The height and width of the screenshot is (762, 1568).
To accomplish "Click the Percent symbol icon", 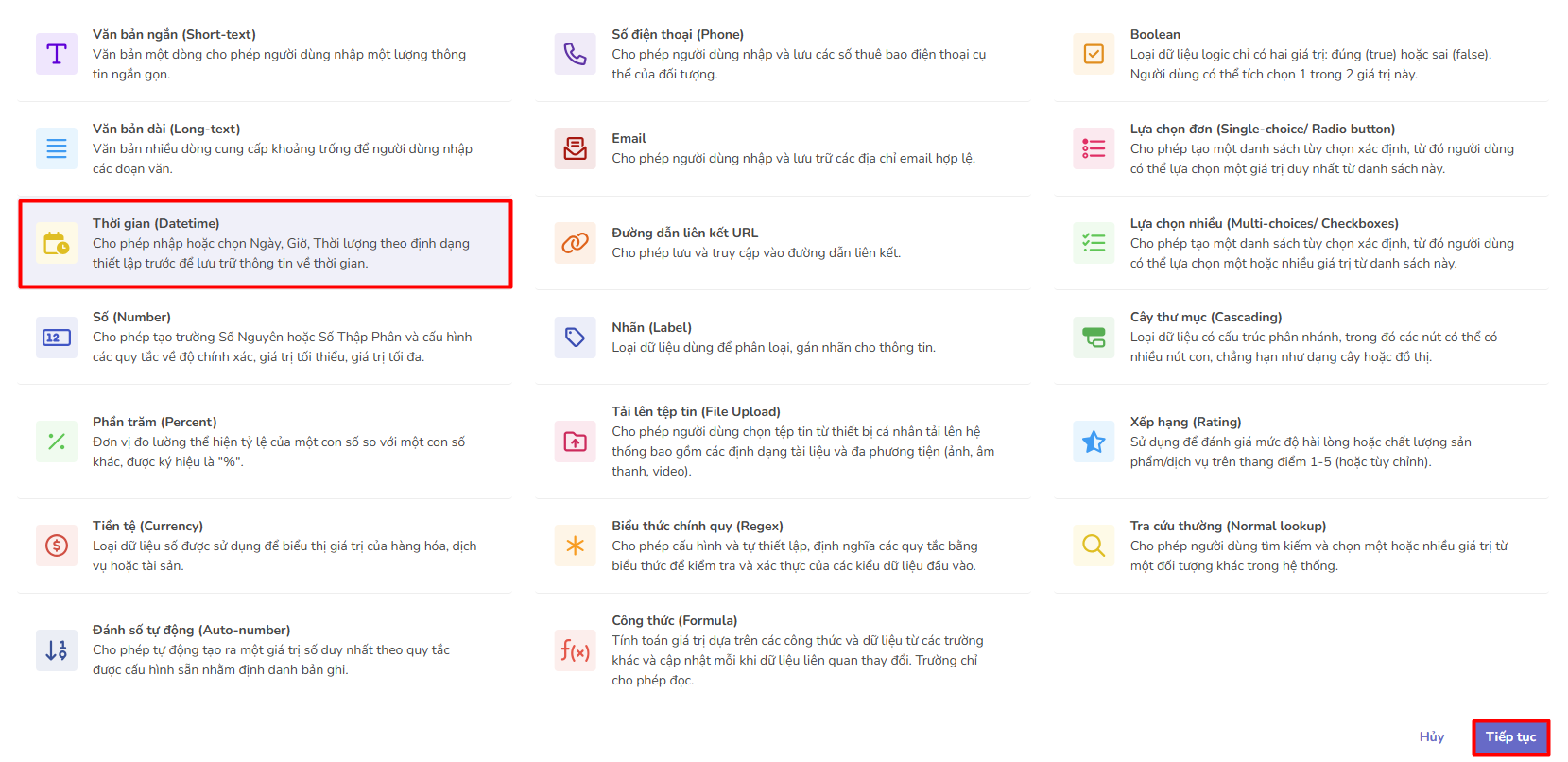I will (x=57, y=442).
